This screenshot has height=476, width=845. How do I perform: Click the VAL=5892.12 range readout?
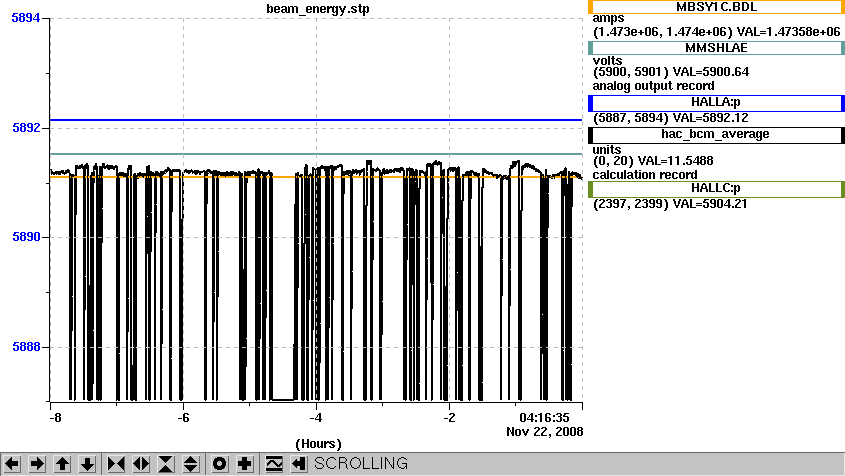pos(671,118)
